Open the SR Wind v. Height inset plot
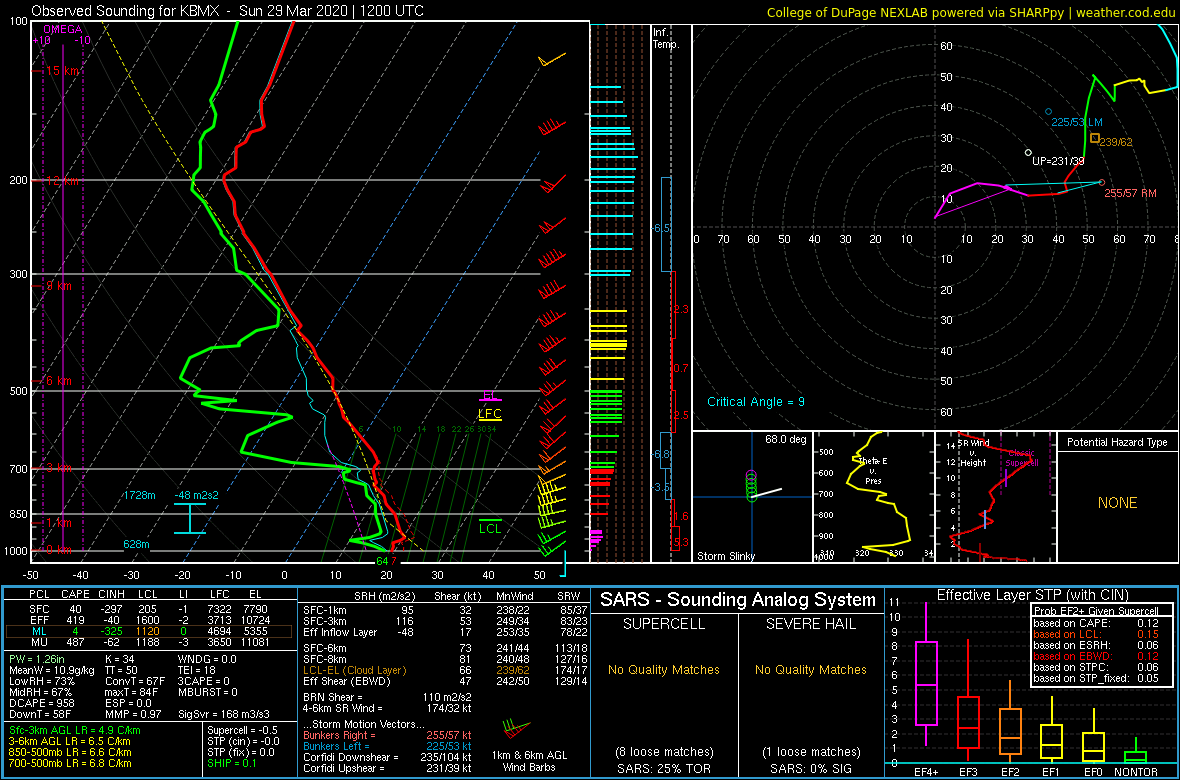This screenshot has height=780, width=1180. point(995,497)
